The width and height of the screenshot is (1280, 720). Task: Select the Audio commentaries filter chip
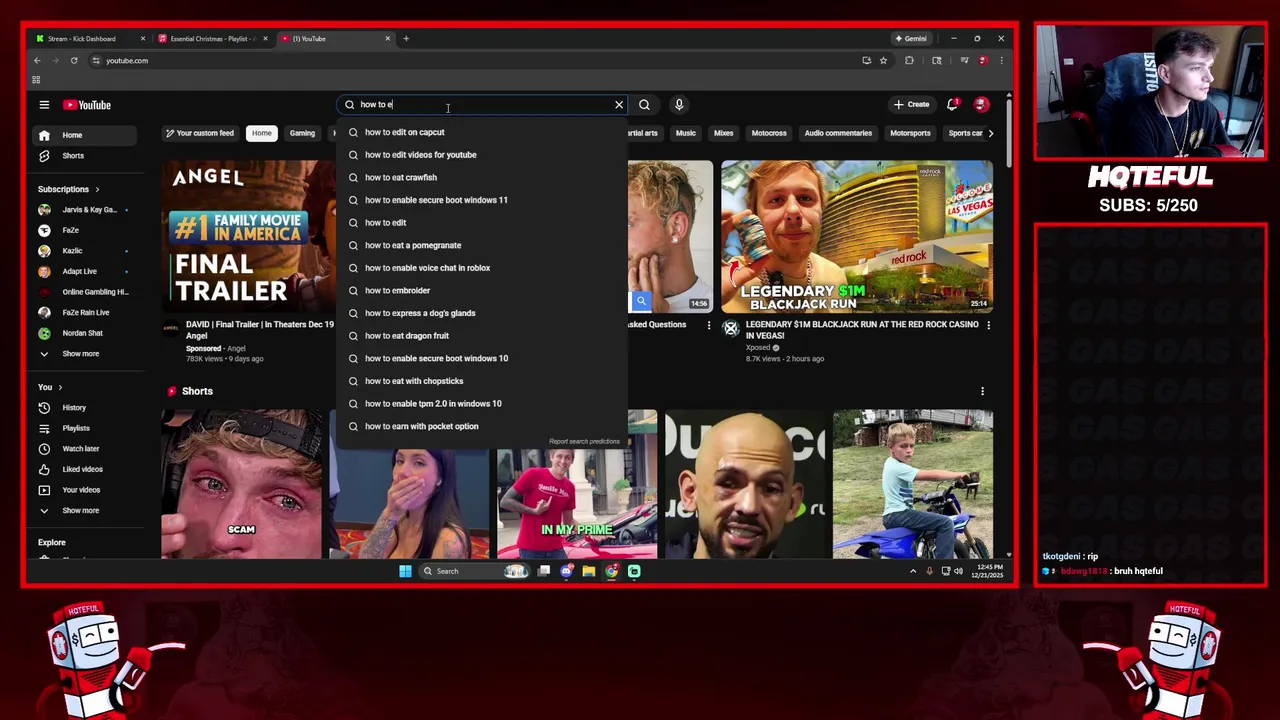pos(838,133)
